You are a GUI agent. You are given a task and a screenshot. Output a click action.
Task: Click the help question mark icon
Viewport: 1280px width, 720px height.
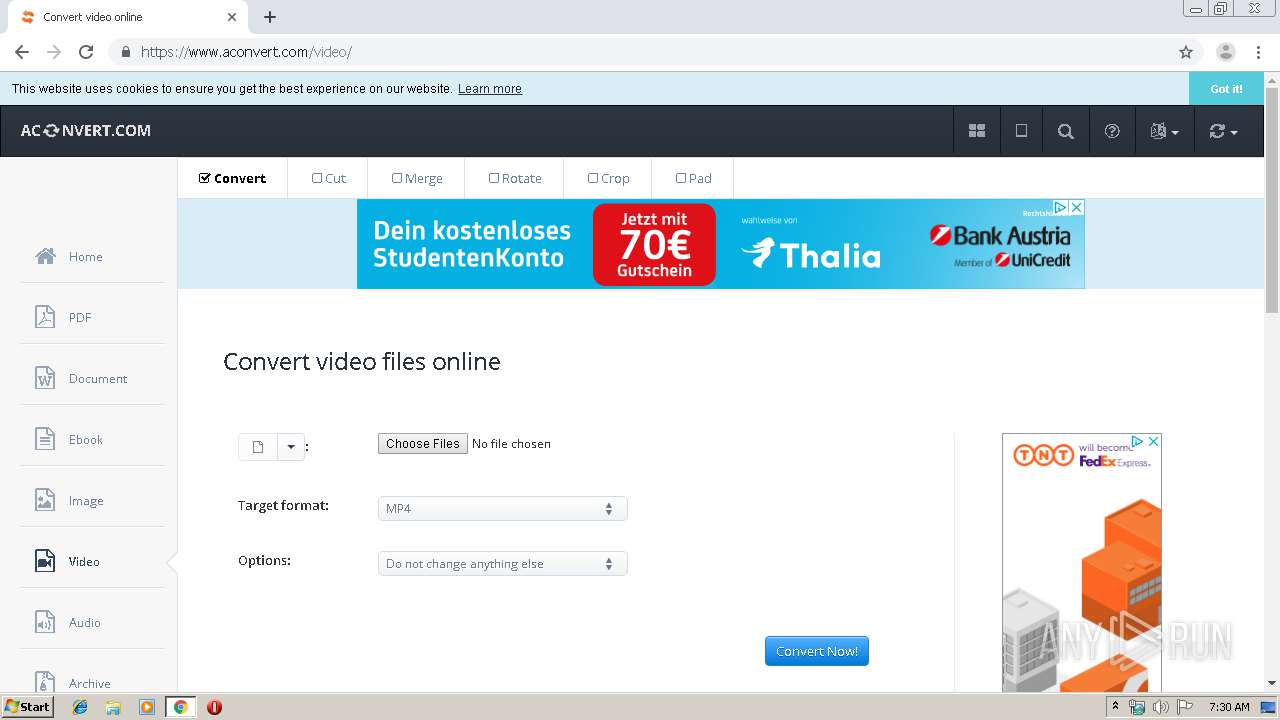1112,131
